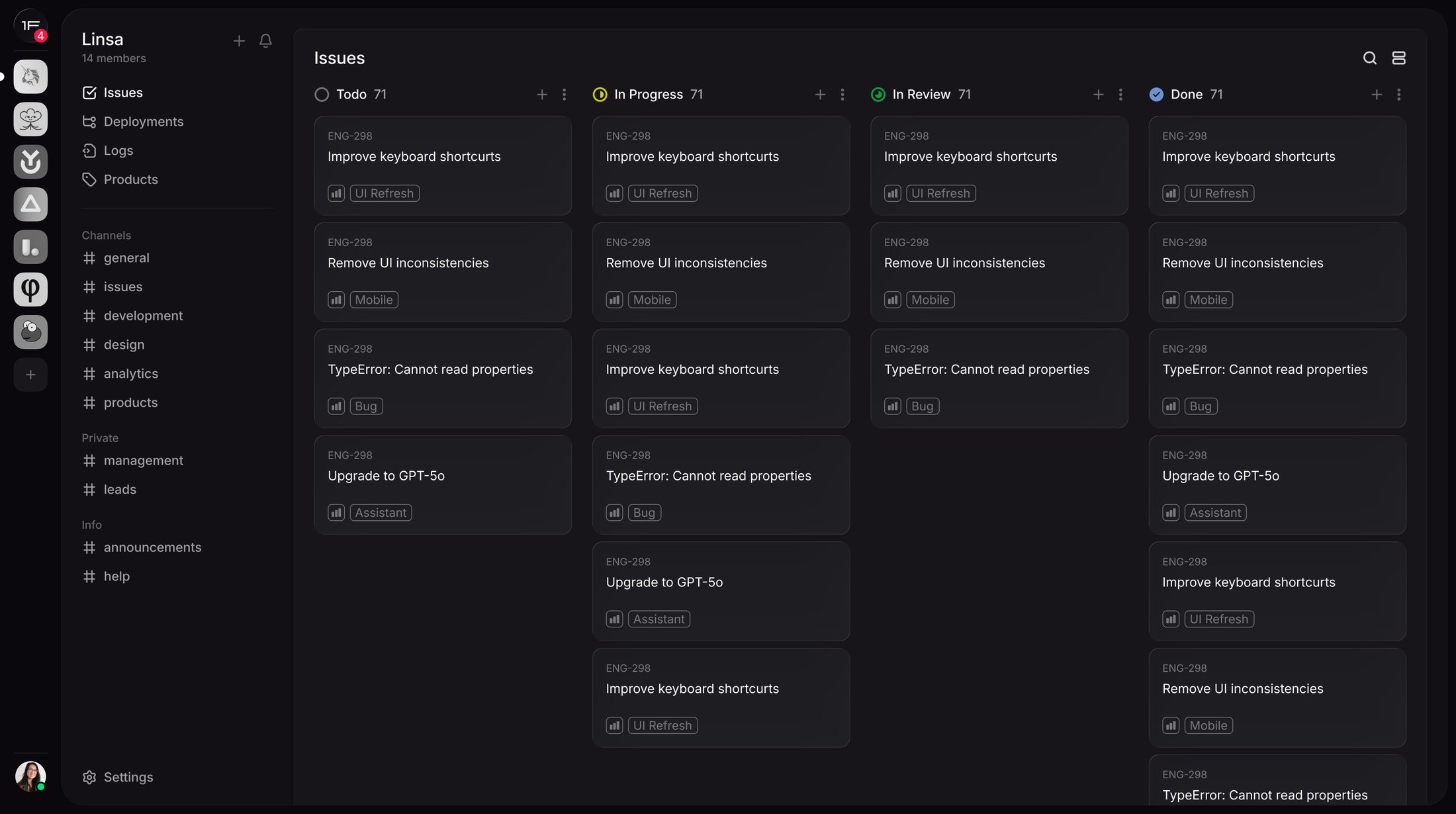
Task: Switch to the L-dot logo workspace
Action: 30,247
